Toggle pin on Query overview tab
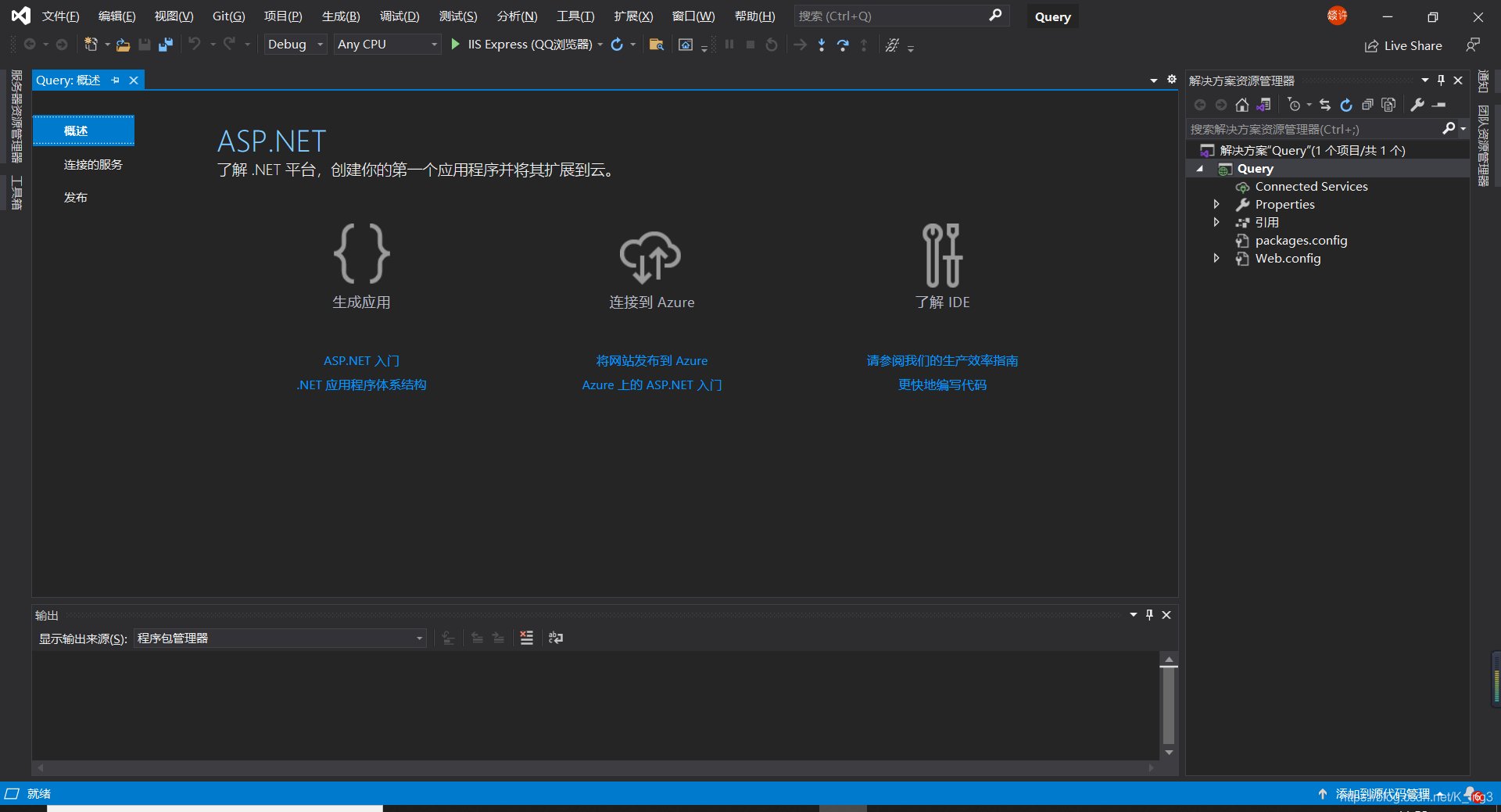 click(x=116, y=80)
